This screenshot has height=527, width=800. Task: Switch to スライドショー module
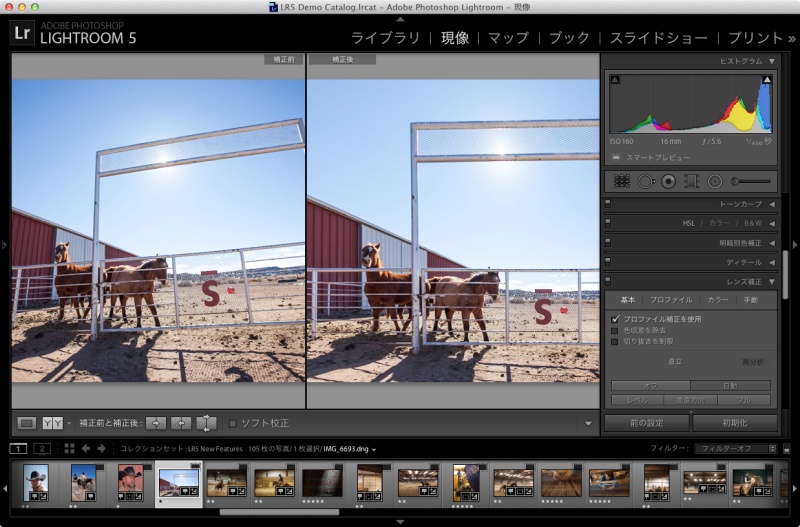pyautogui.click(x=659, y=38)
